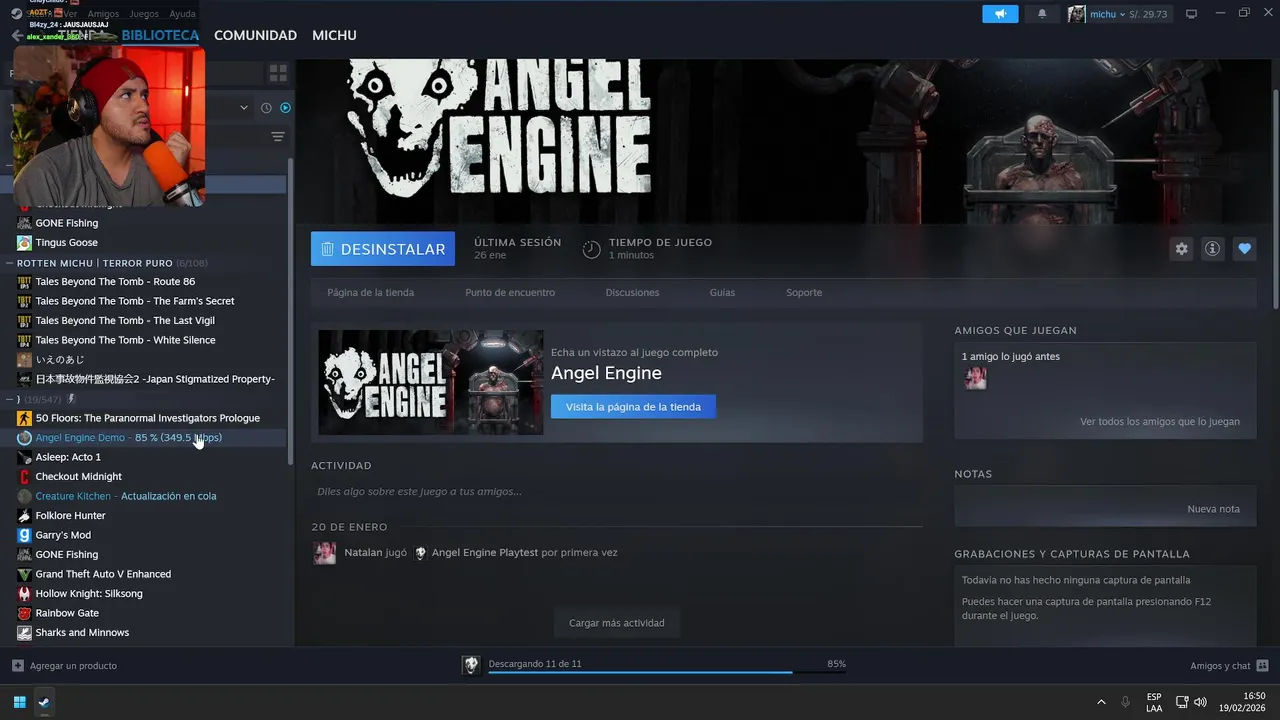
Task: Go to the BIBLIOTECA tab
Action: coord(160,35)
